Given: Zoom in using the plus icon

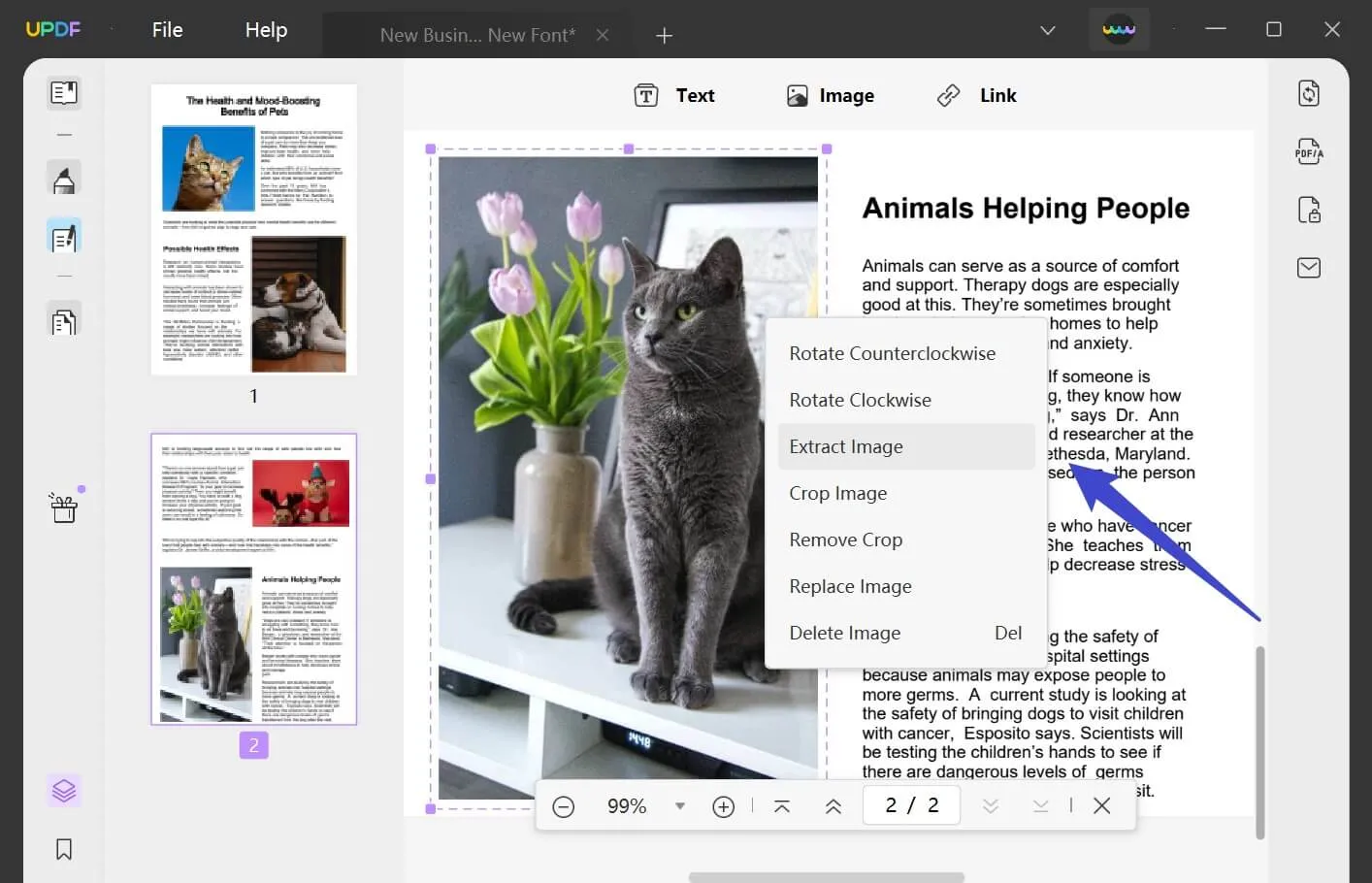Looking at the screenshot, I should click(723, 805).
